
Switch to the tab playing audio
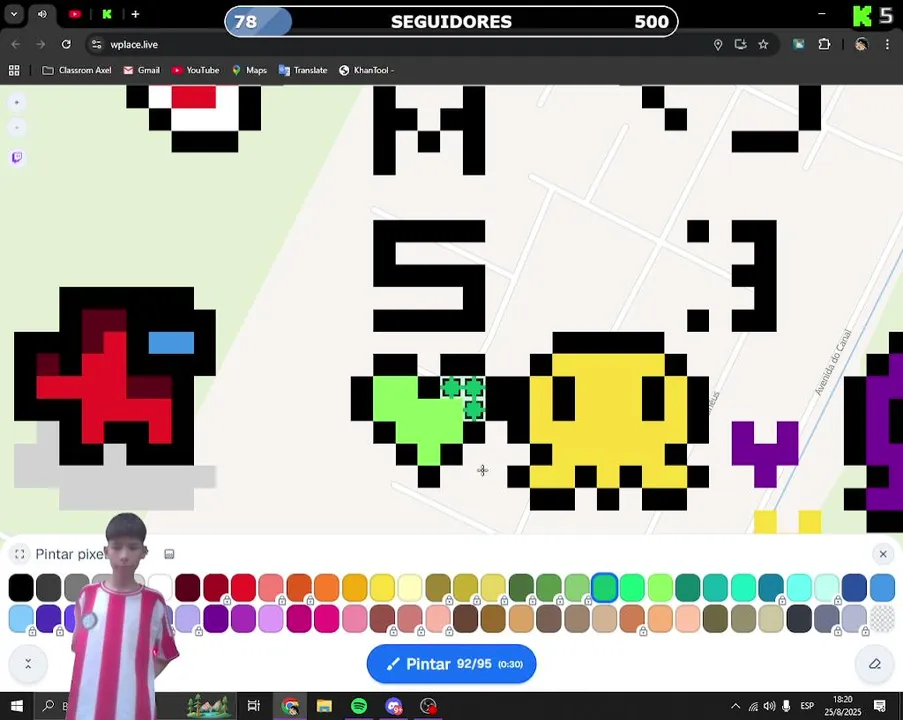[43, 14]
